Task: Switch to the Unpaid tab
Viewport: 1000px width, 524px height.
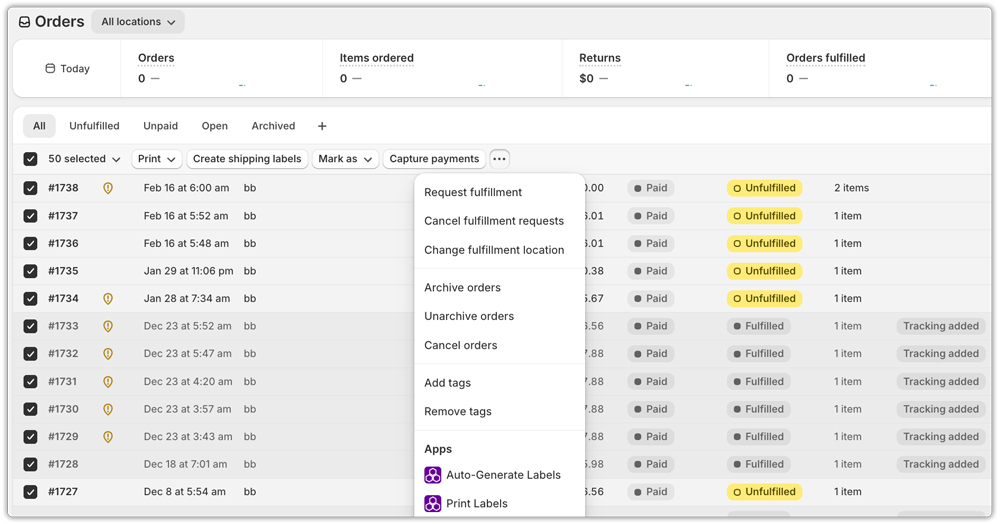Action: point(161,126)
